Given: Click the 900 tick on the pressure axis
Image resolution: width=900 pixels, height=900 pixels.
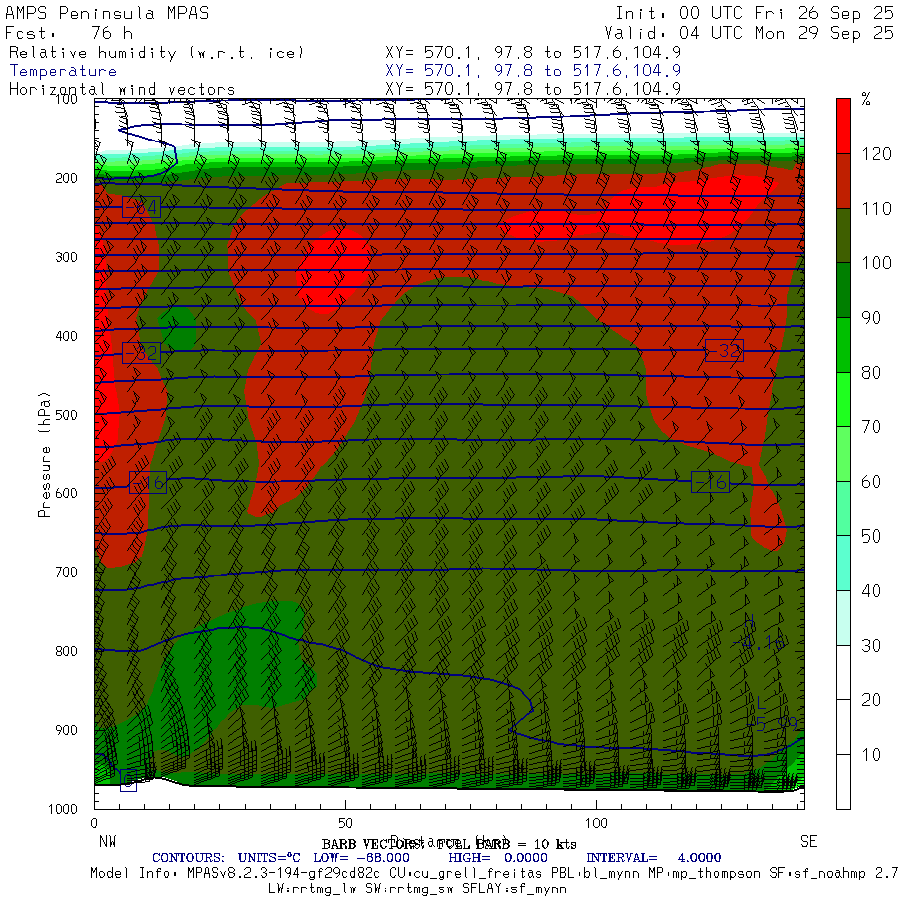Looking at the screenshot, I should [x=67, y=730].
